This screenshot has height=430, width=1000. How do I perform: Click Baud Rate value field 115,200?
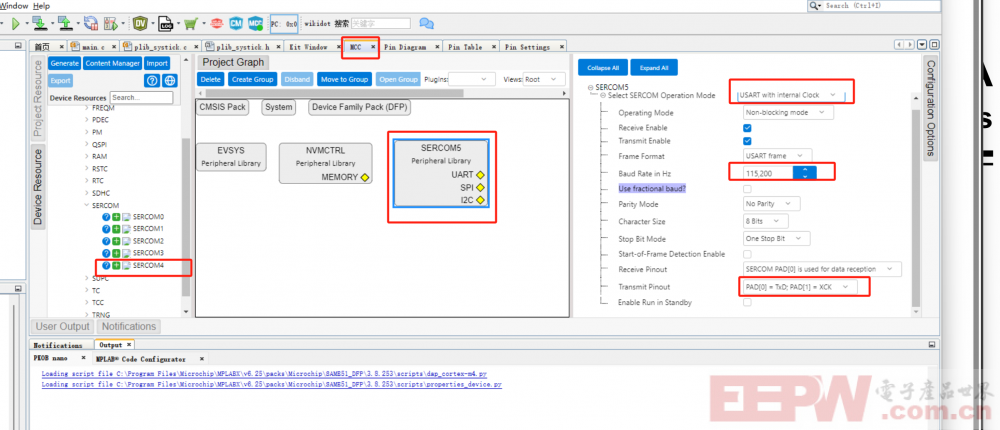768,172
